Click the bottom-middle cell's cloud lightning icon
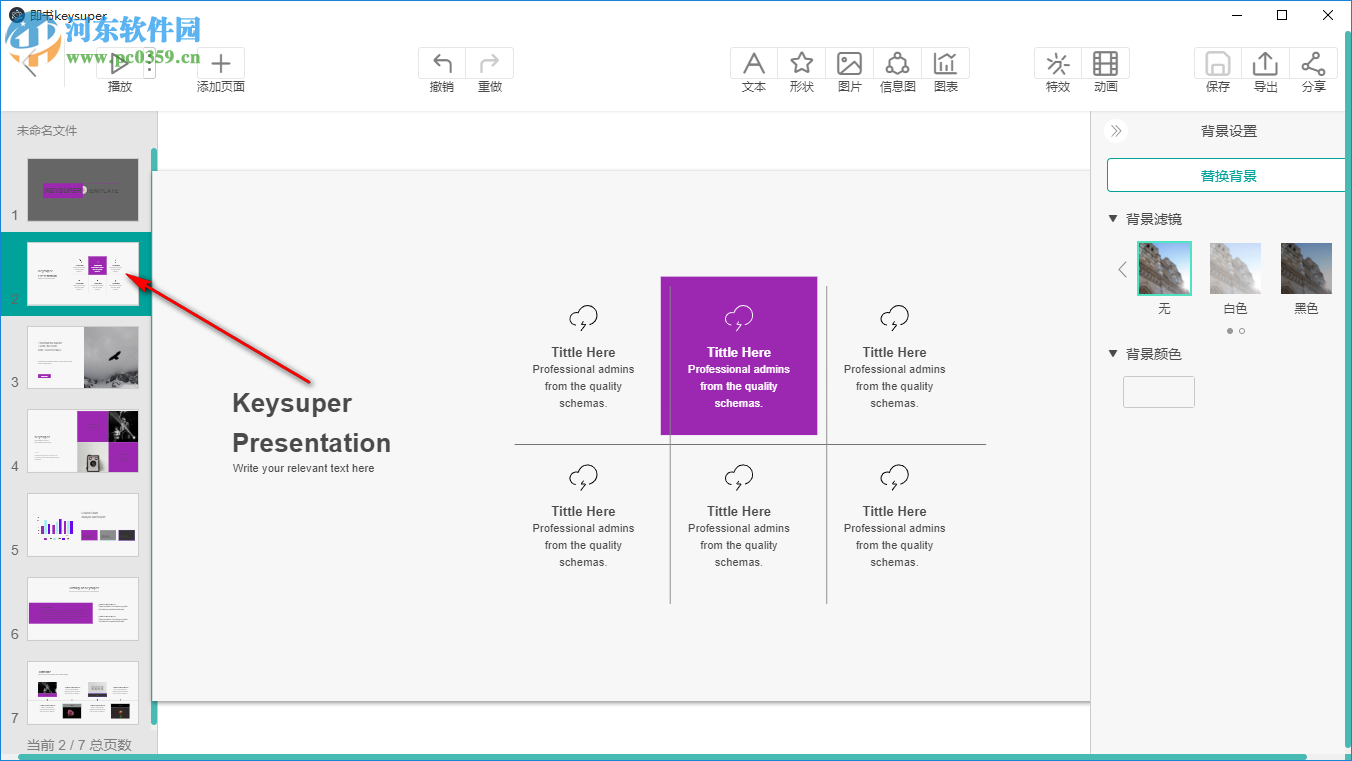 click(x=739, y=478)
